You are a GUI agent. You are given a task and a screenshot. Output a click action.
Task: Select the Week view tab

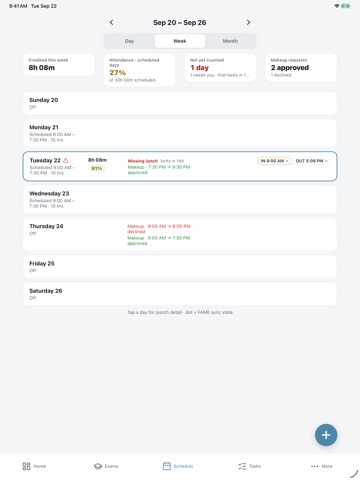coord(180,41)
